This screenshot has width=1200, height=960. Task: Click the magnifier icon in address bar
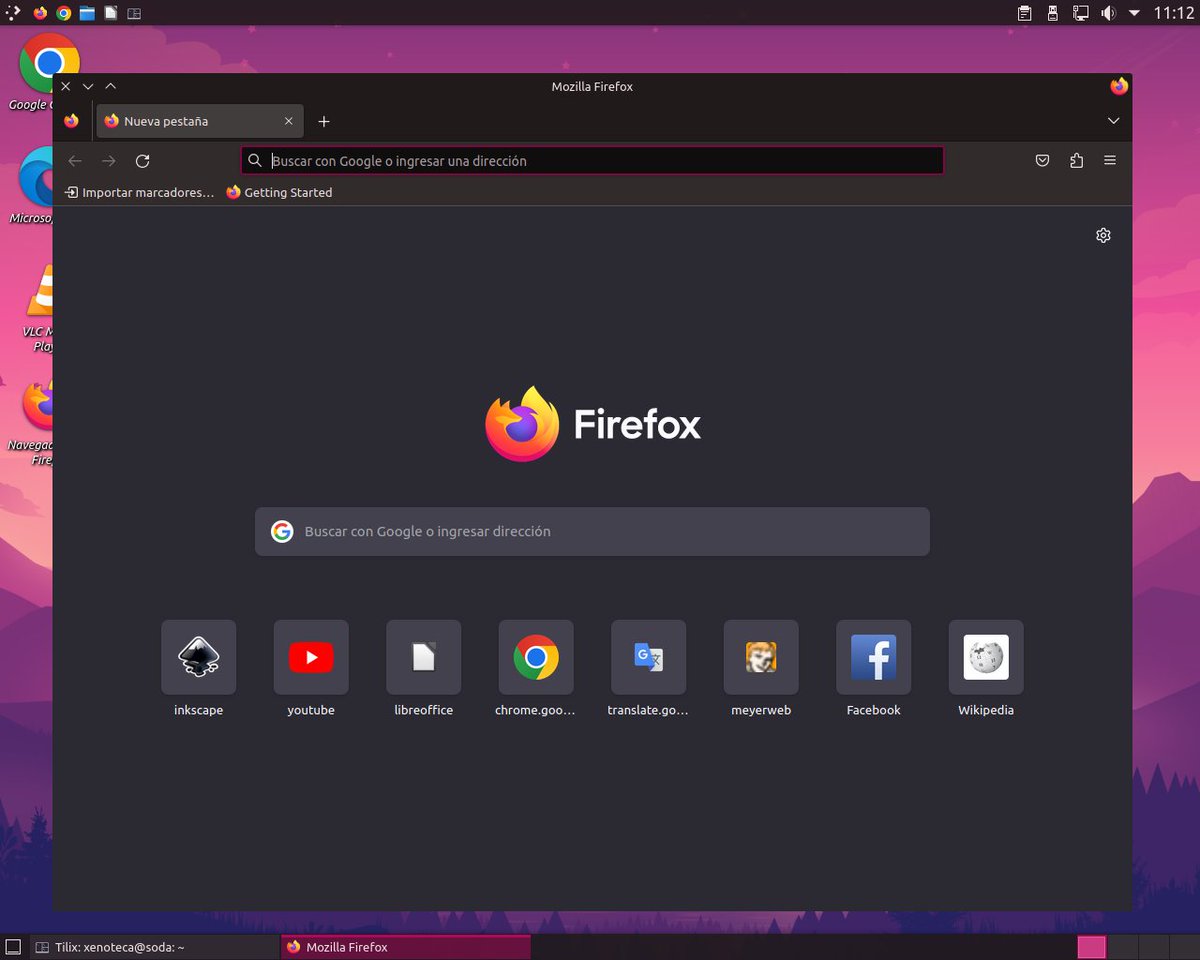[255, 160]
